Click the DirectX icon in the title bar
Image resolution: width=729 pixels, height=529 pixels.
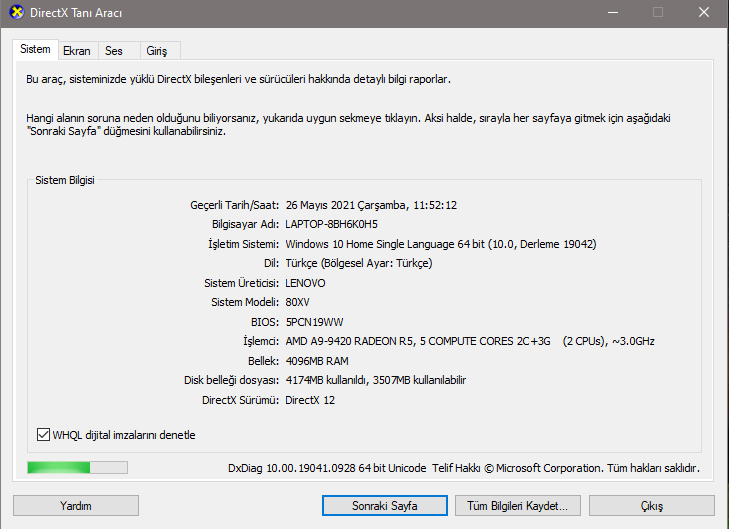(16, 12)
